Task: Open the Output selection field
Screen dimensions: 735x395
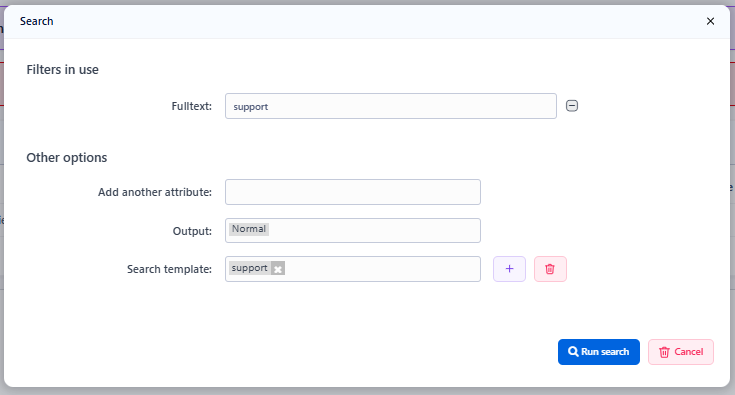Action: (x=353, y=231)
